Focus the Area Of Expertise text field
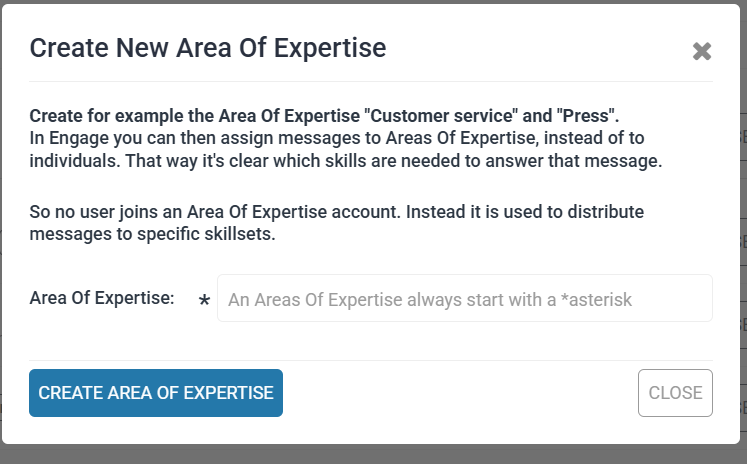The height and width of the screenshot is (464, 747). (x=465, y=298)
